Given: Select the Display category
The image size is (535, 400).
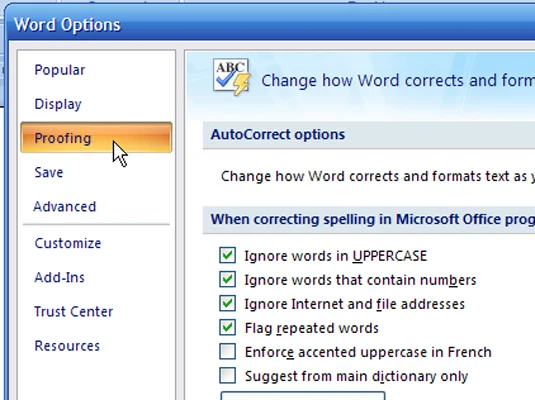Looking at the screenshot, I should pyautogui.click(x=58, y=104).
